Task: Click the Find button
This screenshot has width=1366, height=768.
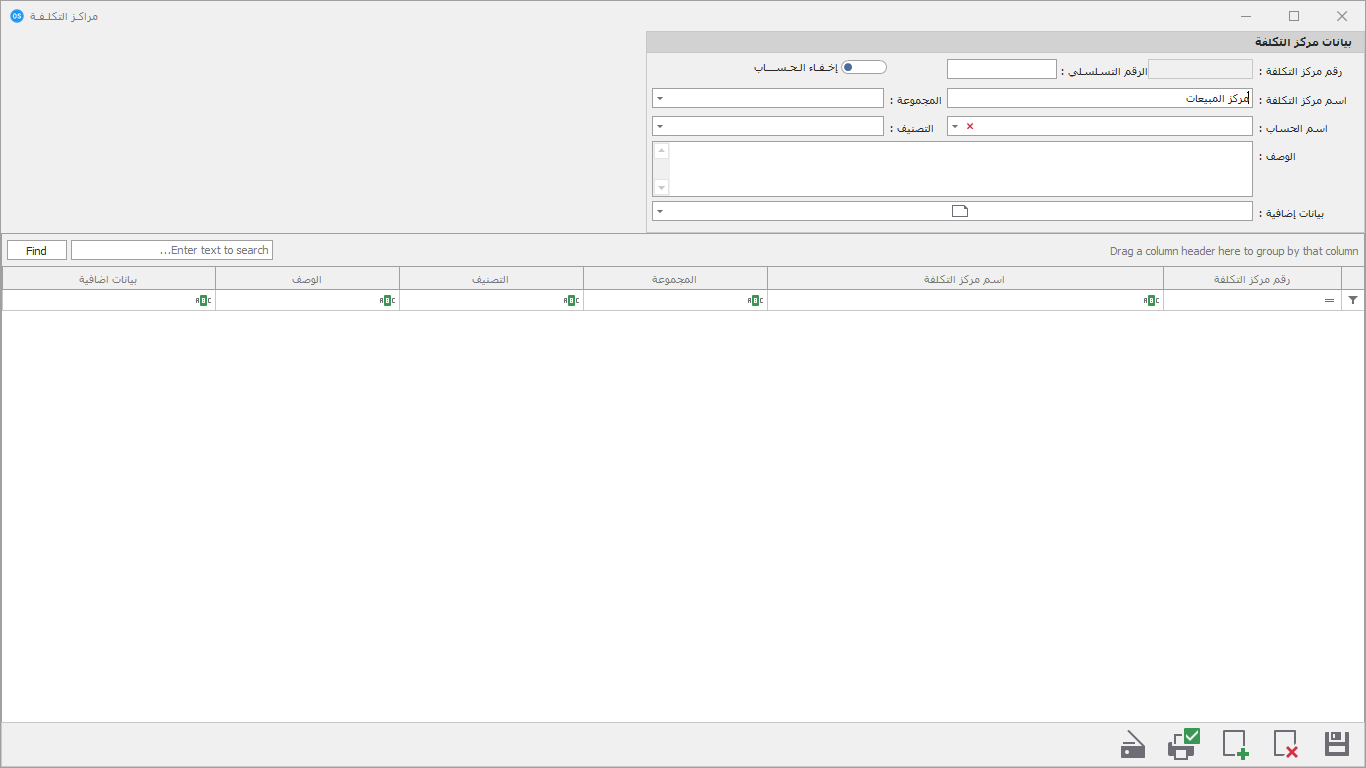Action: click(x=37, y=250)
